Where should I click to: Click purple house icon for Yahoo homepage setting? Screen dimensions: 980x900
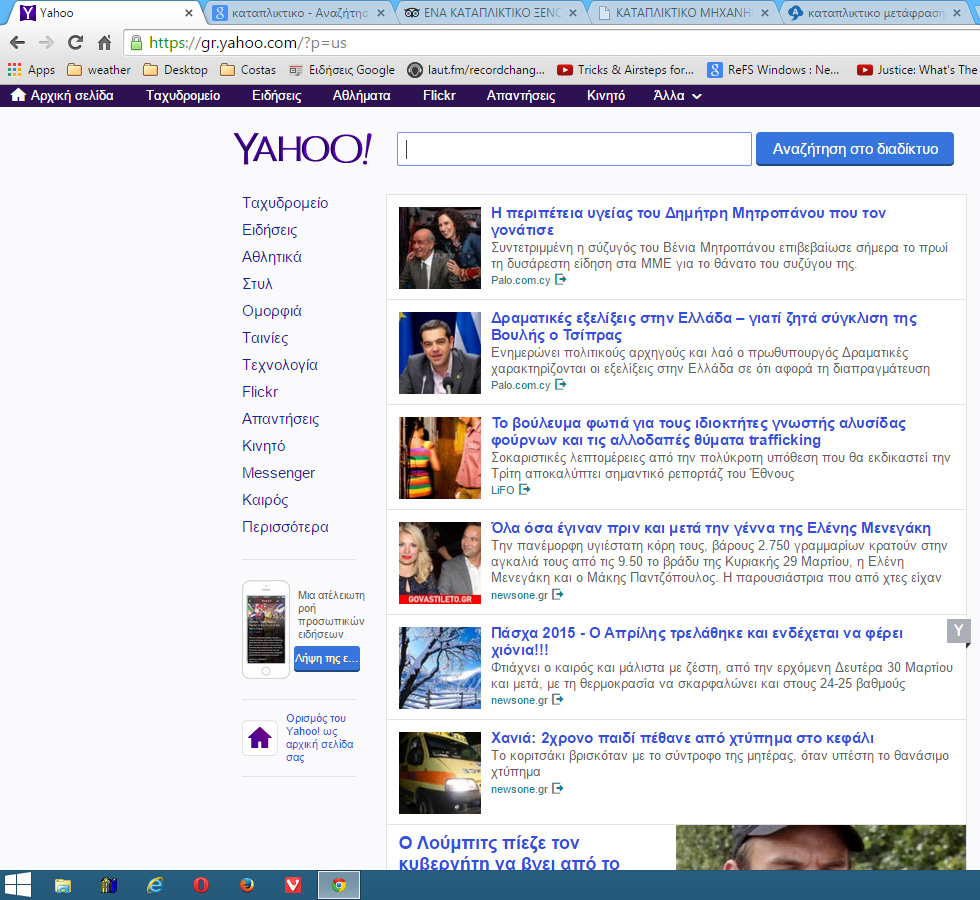coord(259,738)
